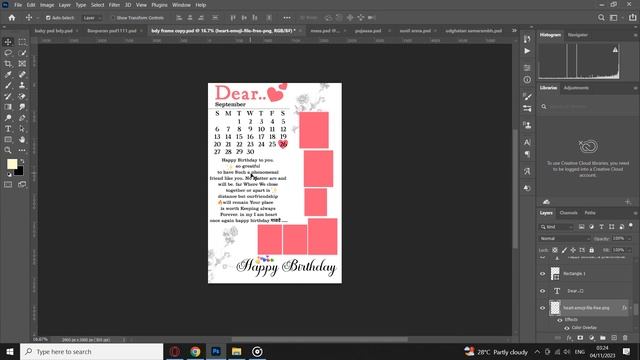The image size is (640, 360).
Task: Select the Crop tool
Action: 8,64
